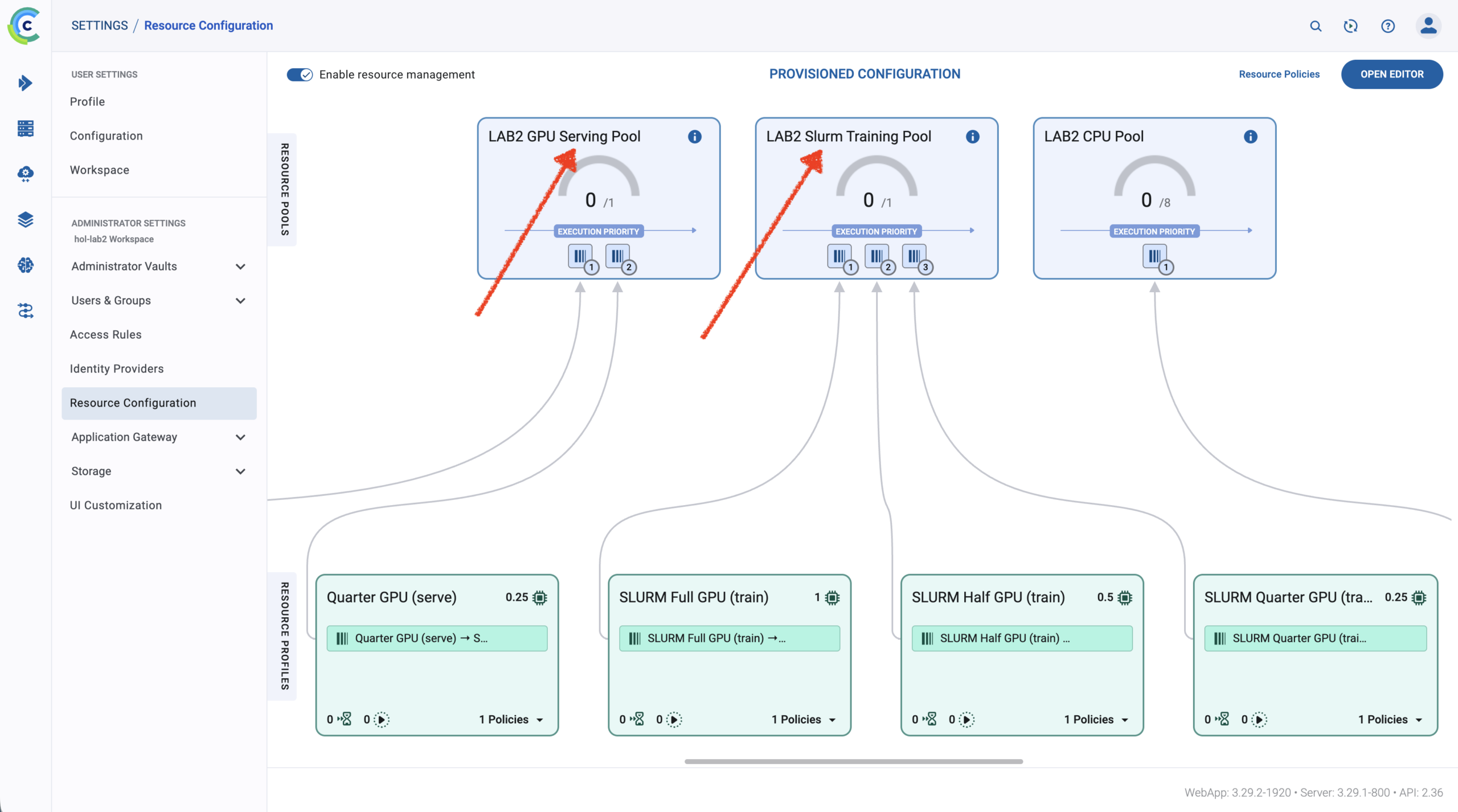Open the datasets table icon in sidebar
The width and height of the screenshot is (1458, 812).
click(x=25, y=129)
